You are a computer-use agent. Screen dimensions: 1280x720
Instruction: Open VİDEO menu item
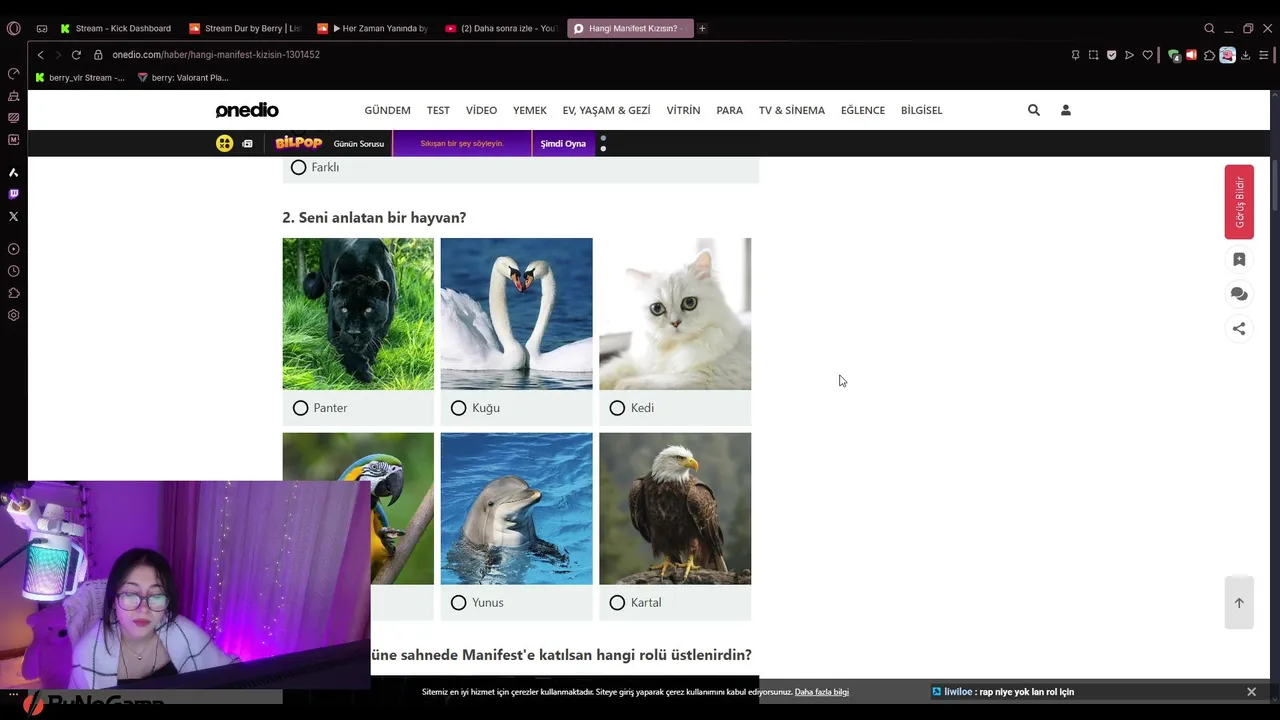tap(481, 110)
